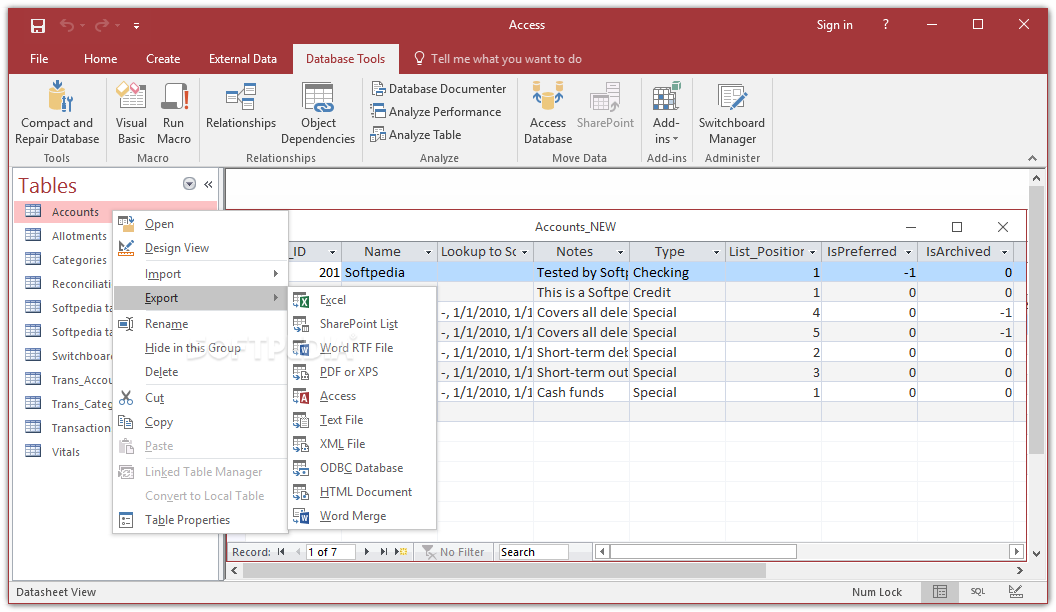The image size is (1056, 612).
Task: Click the Run Macro icon
Action: [x=174, y=112]
